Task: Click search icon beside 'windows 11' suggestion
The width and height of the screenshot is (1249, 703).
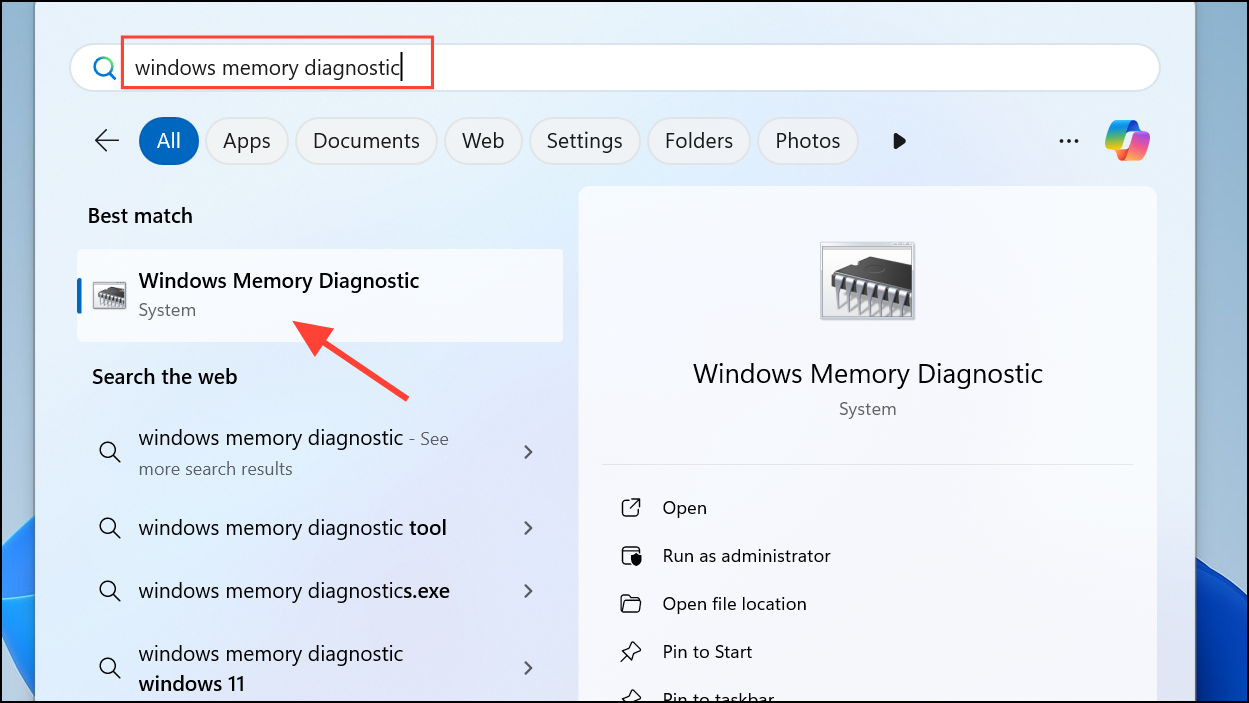Action: (x=109, y=668)
